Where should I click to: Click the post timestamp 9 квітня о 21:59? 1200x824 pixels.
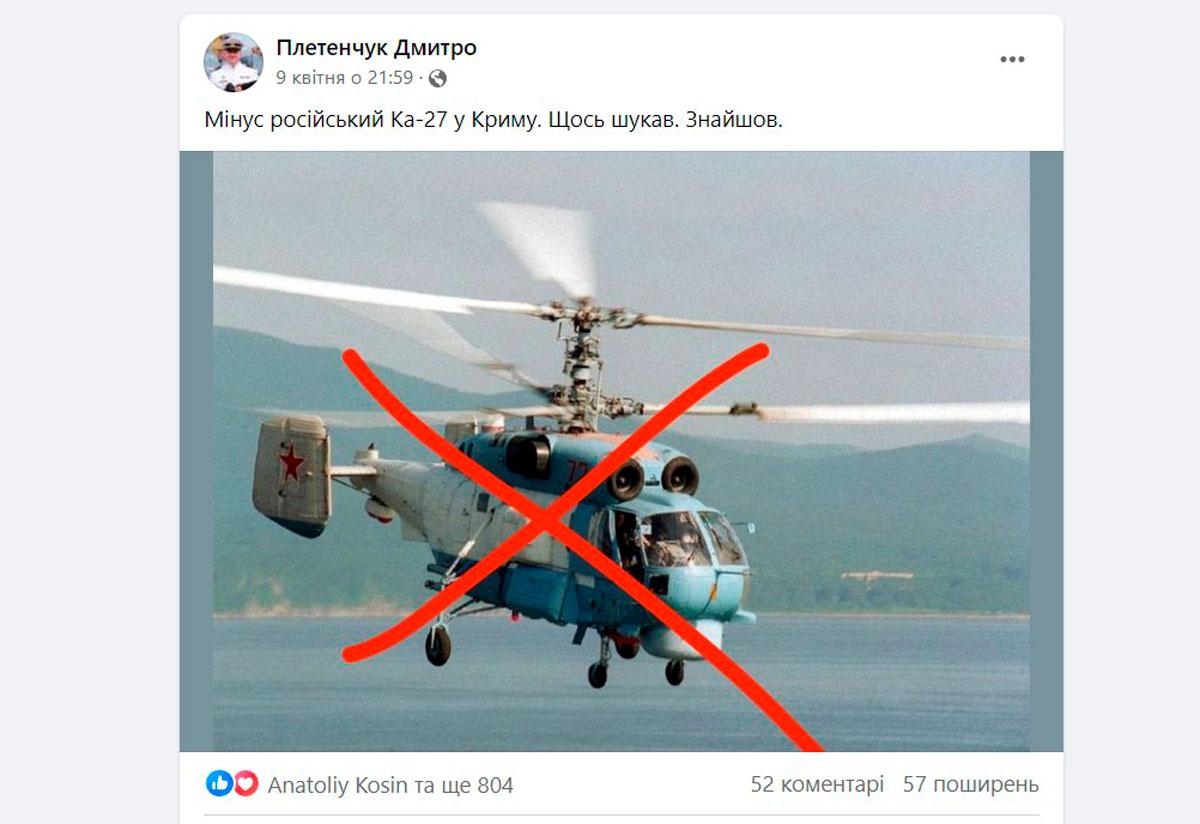point(344,78)
